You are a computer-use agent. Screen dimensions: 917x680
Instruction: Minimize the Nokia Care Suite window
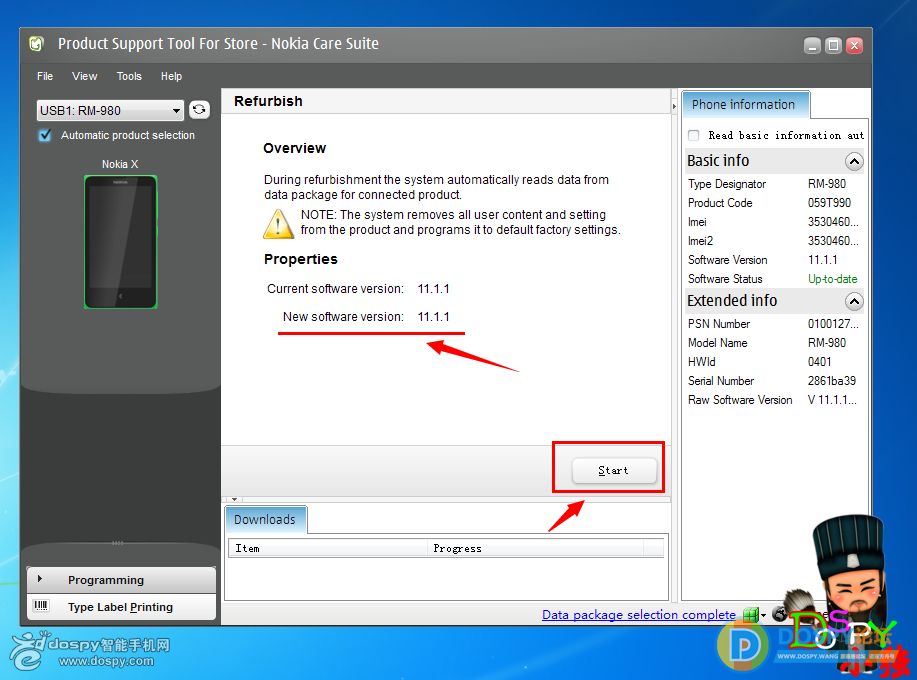coord(812,46)
